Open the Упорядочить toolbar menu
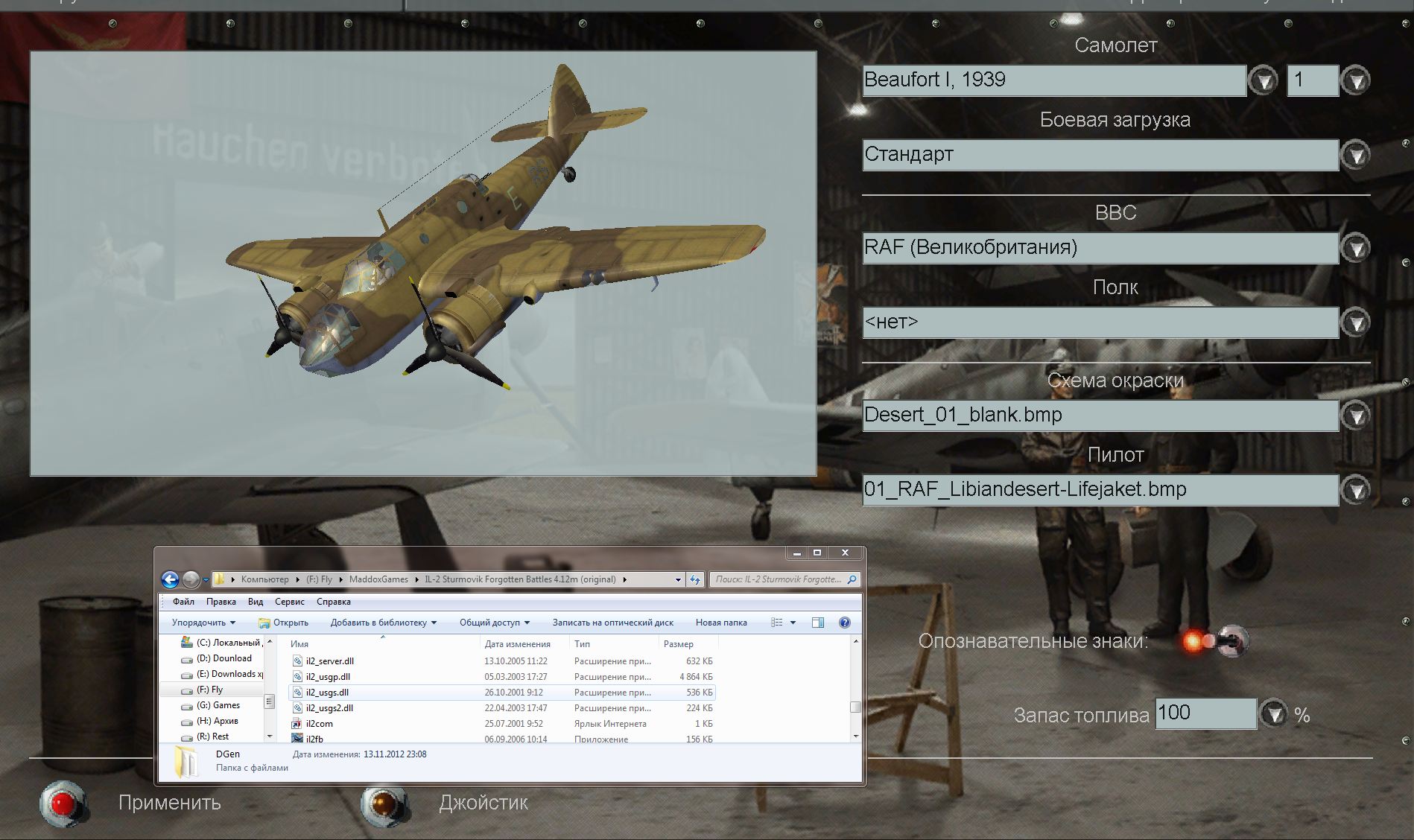 coord(203,623)
